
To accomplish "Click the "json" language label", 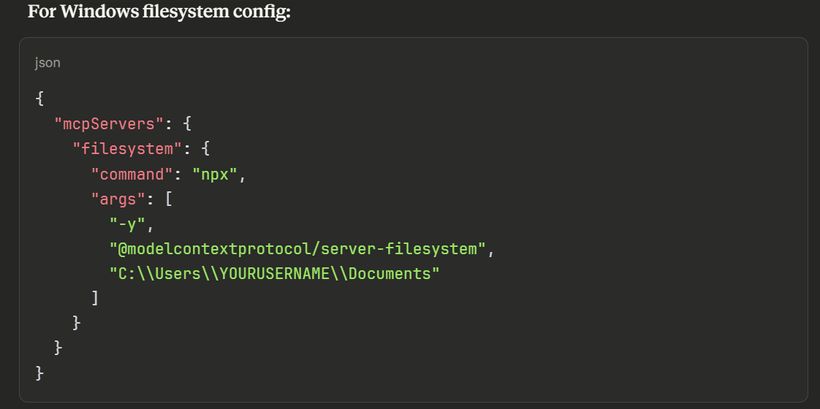I will pyautogui.click(x=47, y=62).
